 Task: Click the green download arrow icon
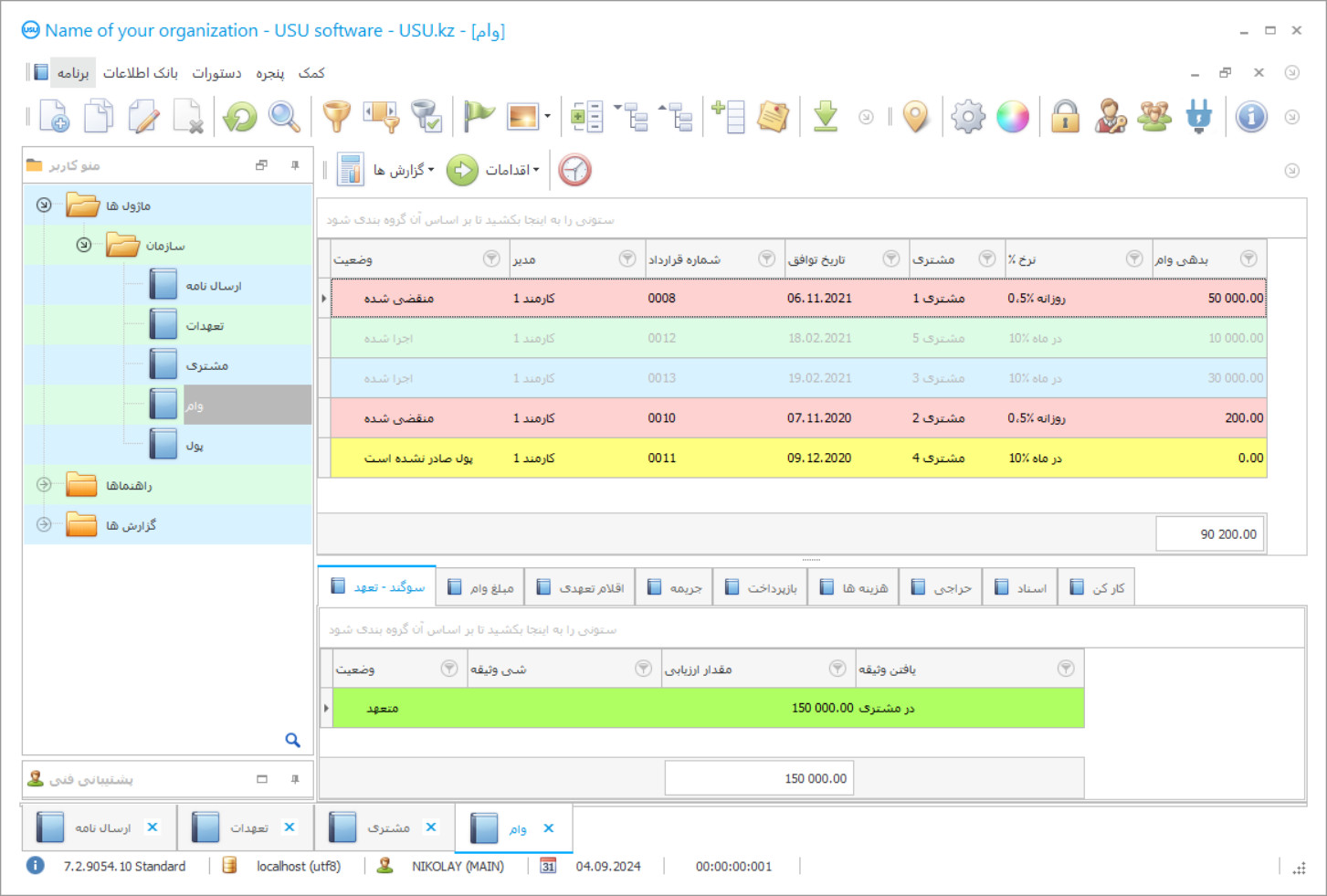point(825,117)
